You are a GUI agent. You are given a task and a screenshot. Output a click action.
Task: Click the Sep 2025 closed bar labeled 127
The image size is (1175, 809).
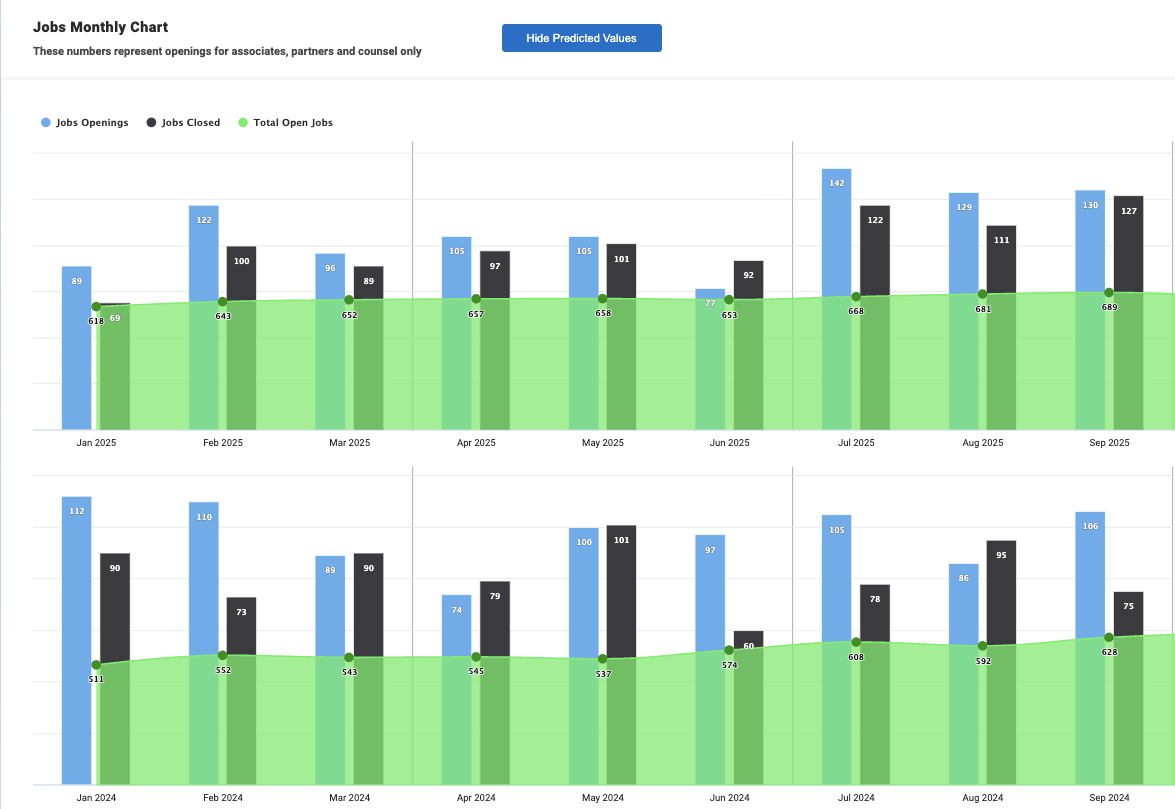coord(1128,240)
